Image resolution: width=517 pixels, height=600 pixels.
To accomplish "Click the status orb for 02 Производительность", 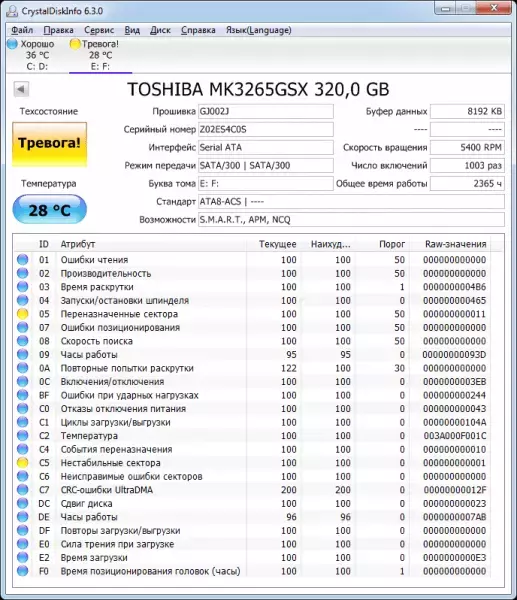I will (x=23, y=273).
